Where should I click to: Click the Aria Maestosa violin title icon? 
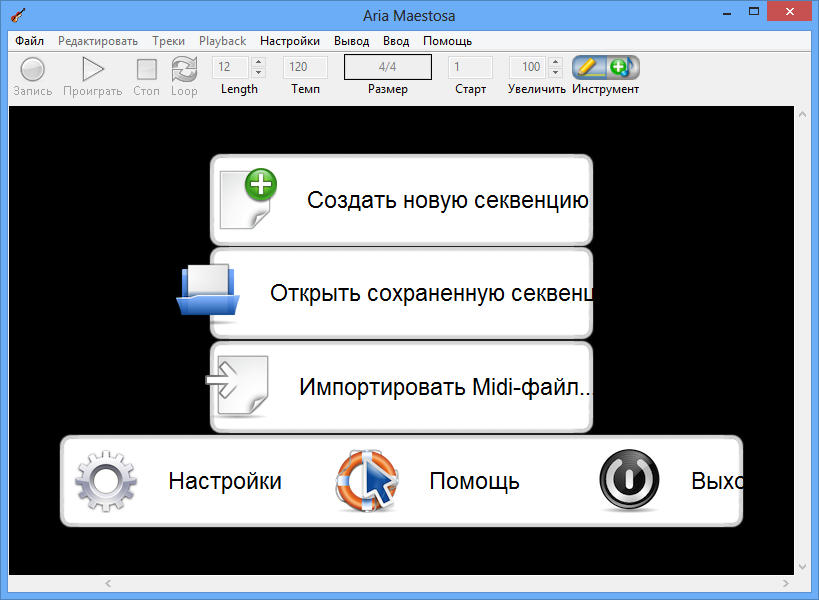click(18, 16)
